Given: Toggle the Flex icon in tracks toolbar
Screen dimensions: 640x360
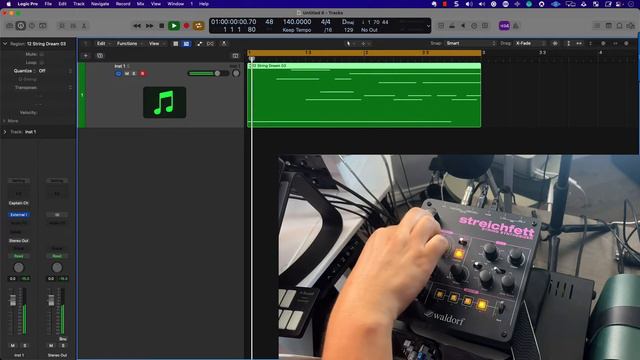Looking at the screenshot, I should pos(210,43).
